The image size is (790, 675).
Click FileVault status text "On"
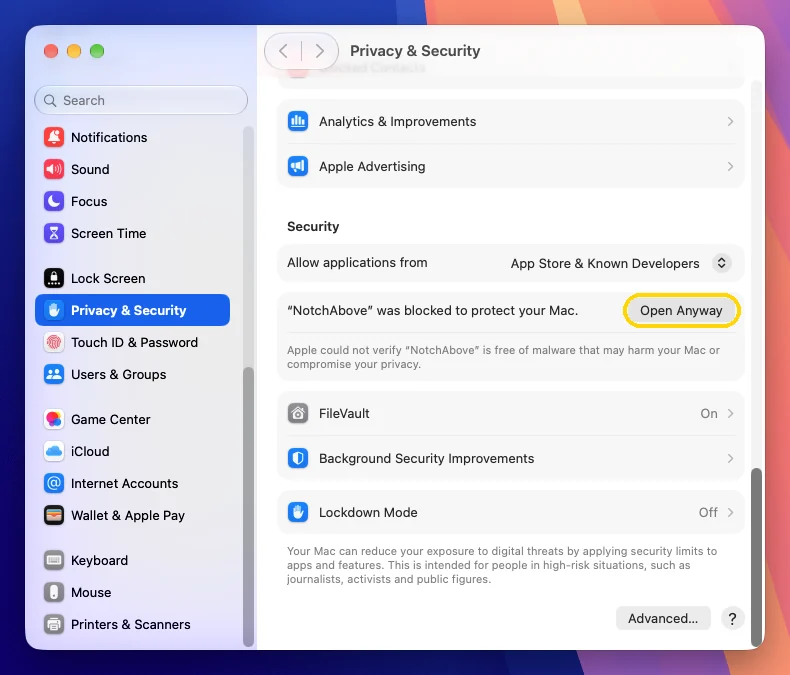tap(708, 414)
